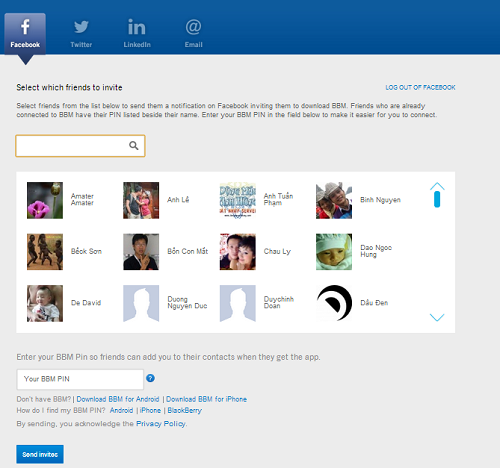Open Download BBM for iPhone link
This screenshot has width=500, height=468.
click(x=206, y=399)
